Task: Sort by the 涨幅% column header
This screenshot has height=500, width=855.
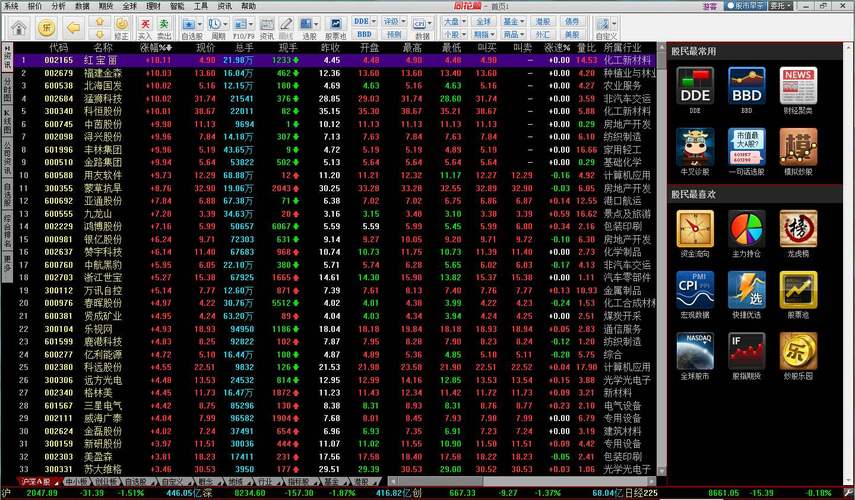Action: (x=156, y=47)
